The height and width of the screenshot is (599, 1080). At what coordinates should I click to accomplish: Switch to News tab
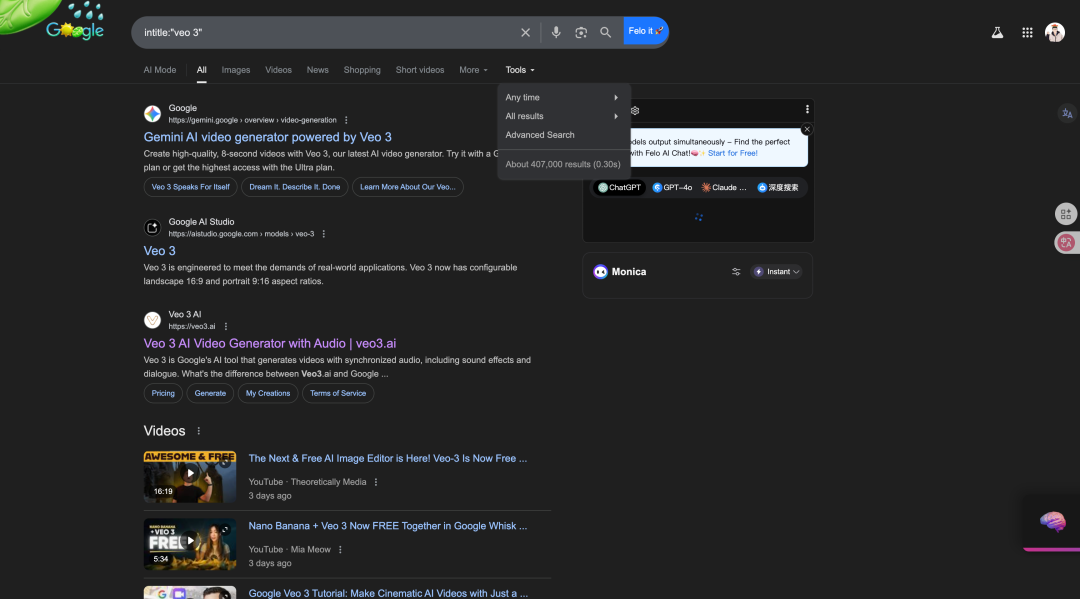point(318,70)
